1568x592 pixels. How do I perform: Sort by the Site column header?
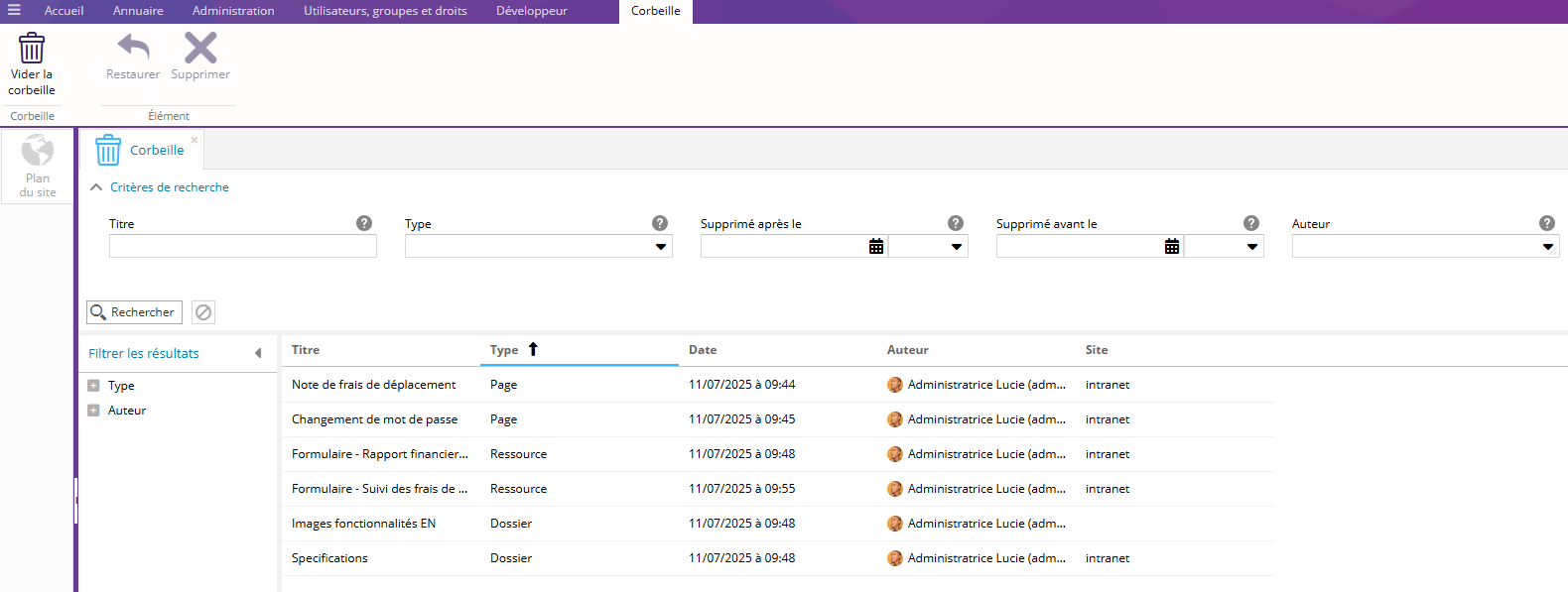(x=1175, y=350)
